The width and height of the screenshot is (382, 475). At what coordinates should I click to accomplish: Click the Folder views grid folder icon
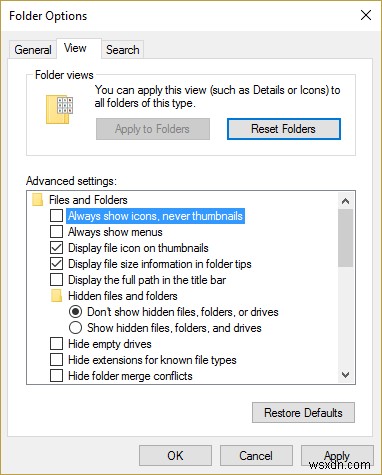(59, 109)
